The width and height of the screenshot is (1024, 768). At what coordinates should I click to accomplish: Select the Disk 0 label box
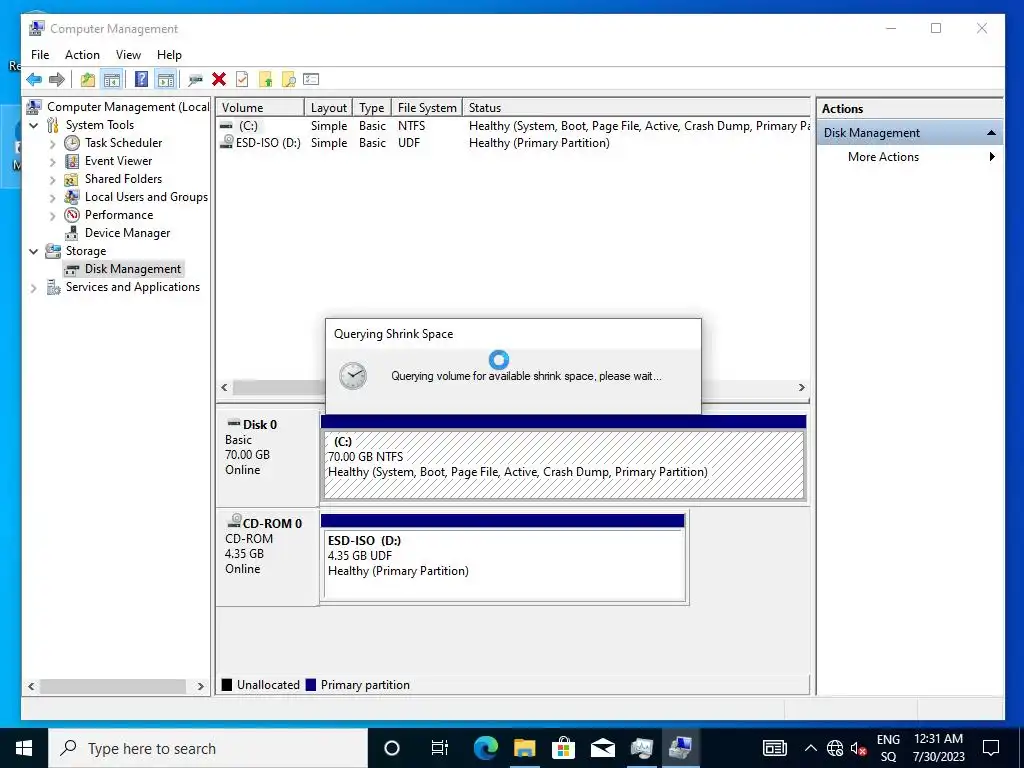(267, 457)
